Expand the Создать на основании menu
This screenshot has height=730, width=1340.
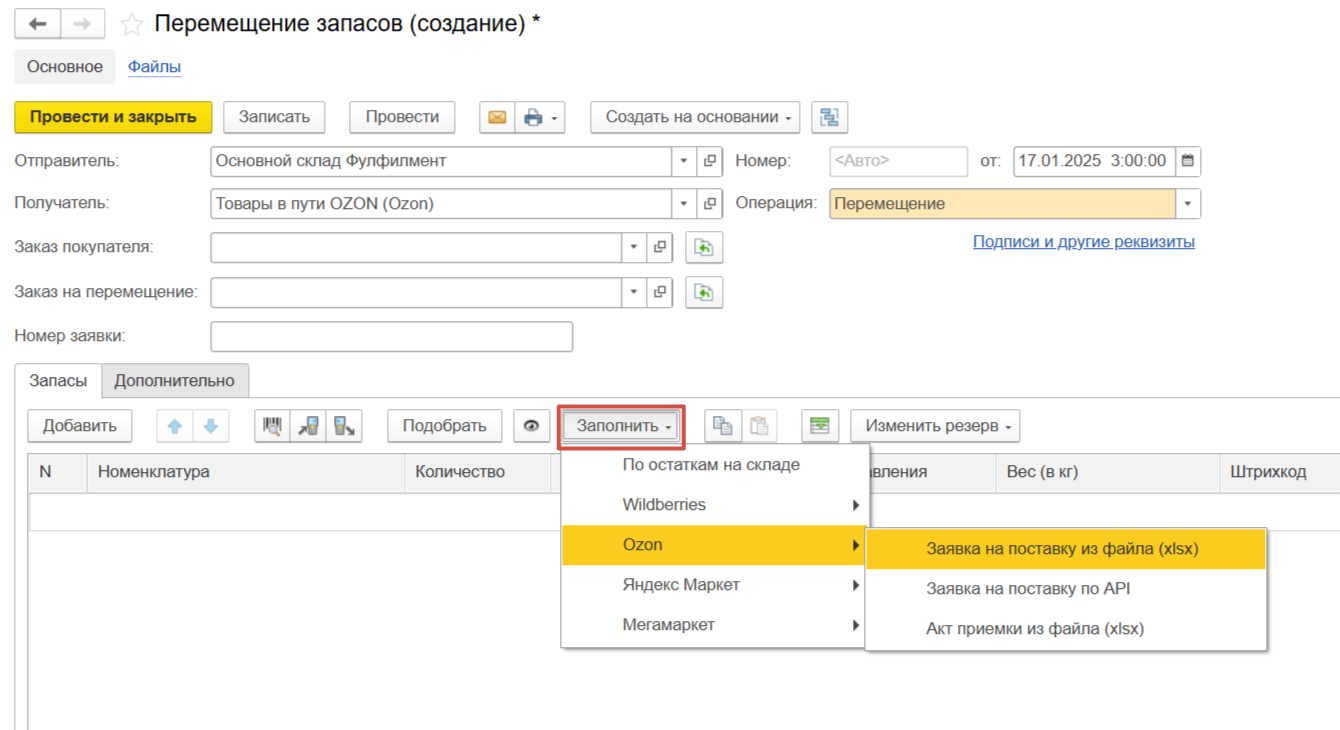(699, 118)
